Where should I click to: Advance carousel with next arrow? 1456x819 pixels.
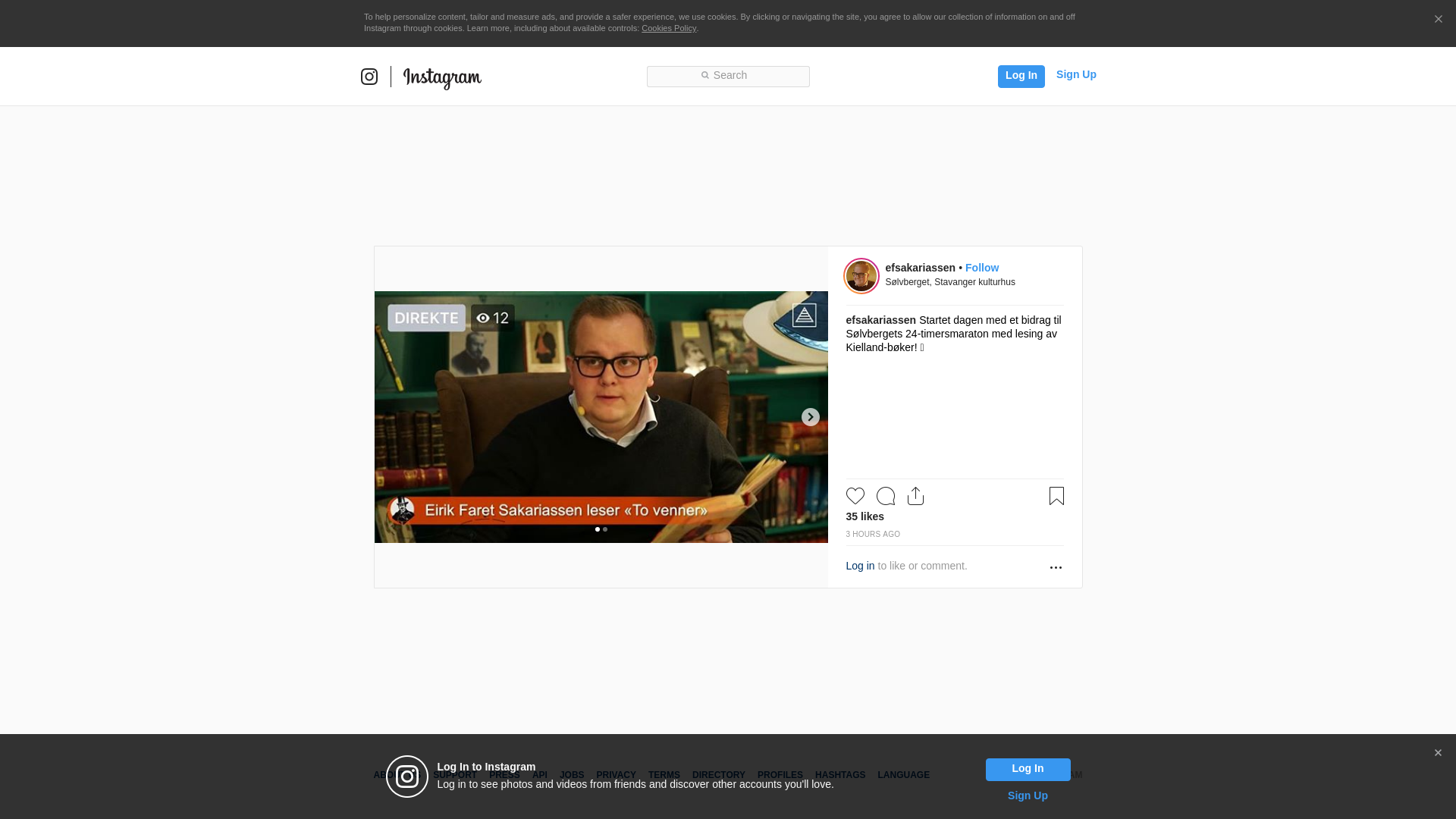[810, 417]
